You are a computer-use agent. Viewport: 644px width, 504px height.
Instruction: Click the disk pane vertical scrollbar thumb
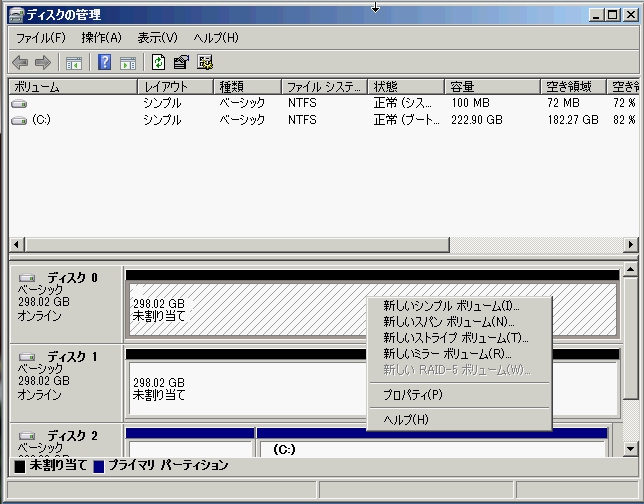pos(630,338)
